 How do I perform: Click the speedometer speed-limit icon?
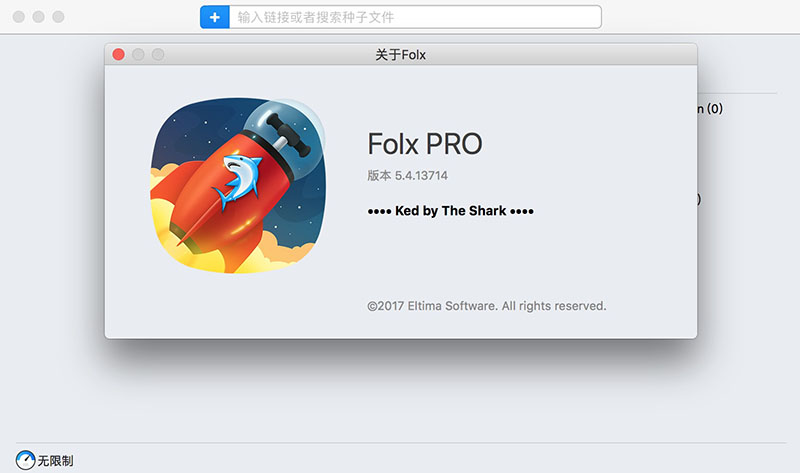(25, 460)
